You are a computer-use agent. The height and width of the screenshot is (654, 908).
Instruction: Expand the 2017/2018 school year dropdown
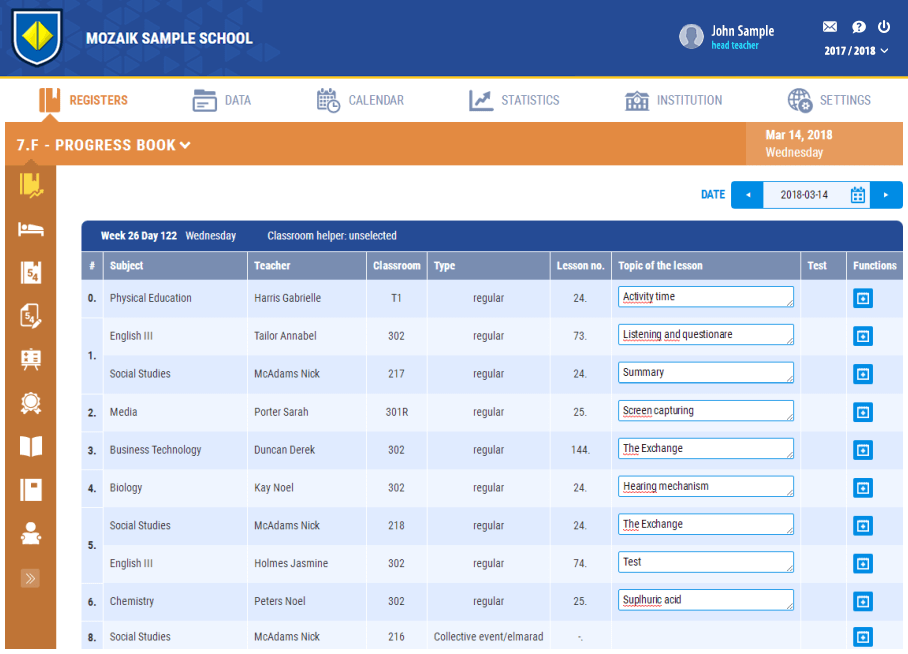click(856, 51)
